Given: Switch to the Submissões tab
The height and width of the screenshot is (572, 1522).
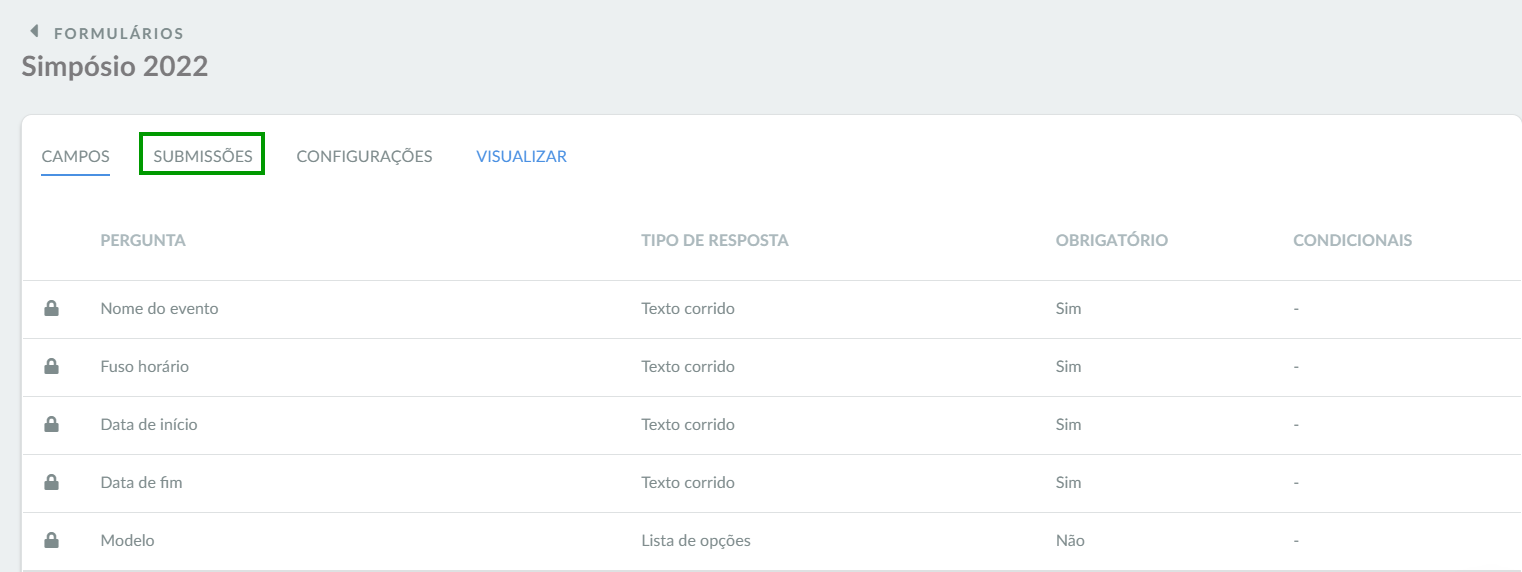Looking at the screenshot, I should 203,157.
